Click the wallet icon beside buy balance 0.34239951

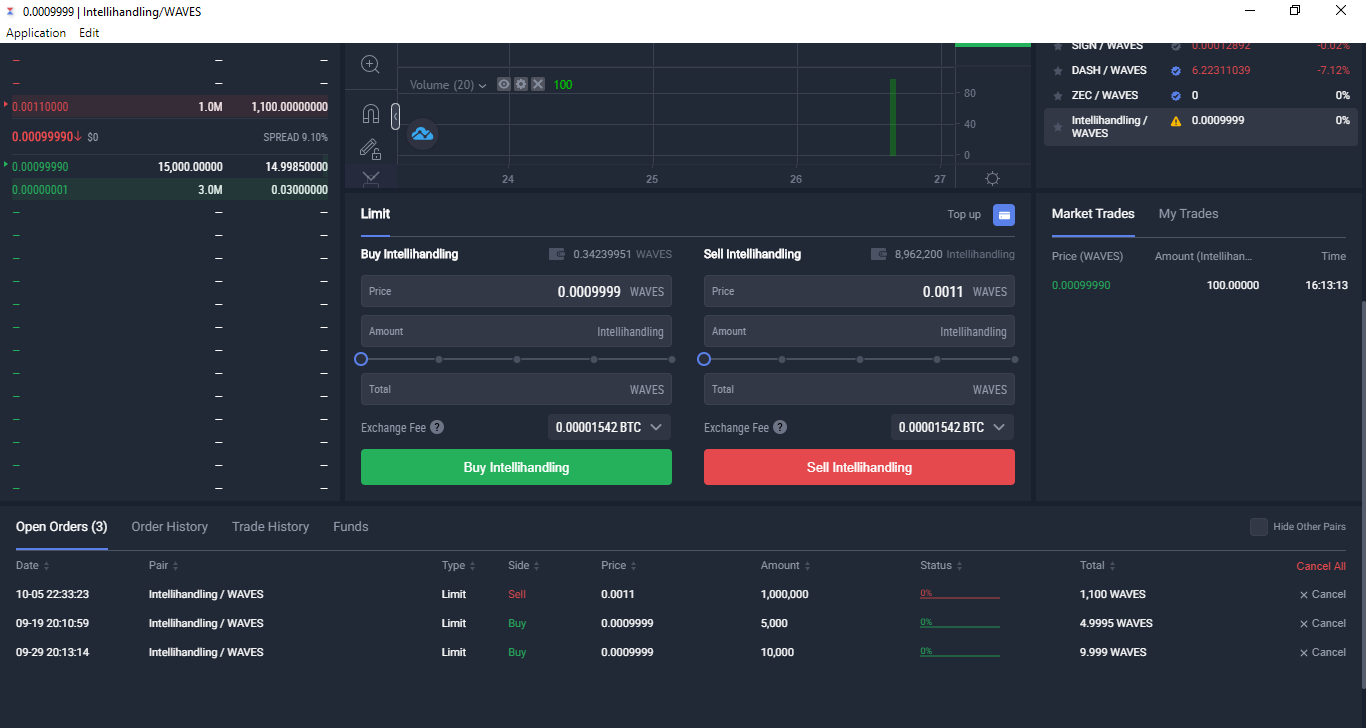pyautogui.click(x=557, y=254)
